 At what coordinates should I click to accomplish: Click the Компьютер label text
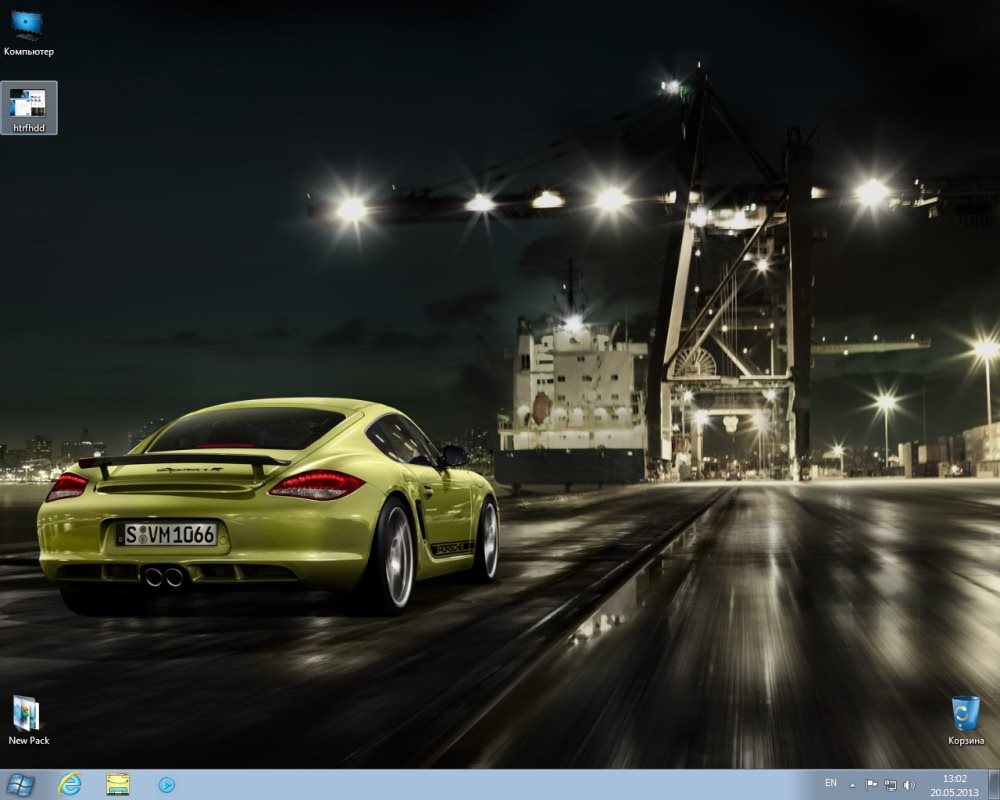tap(29, 51)
